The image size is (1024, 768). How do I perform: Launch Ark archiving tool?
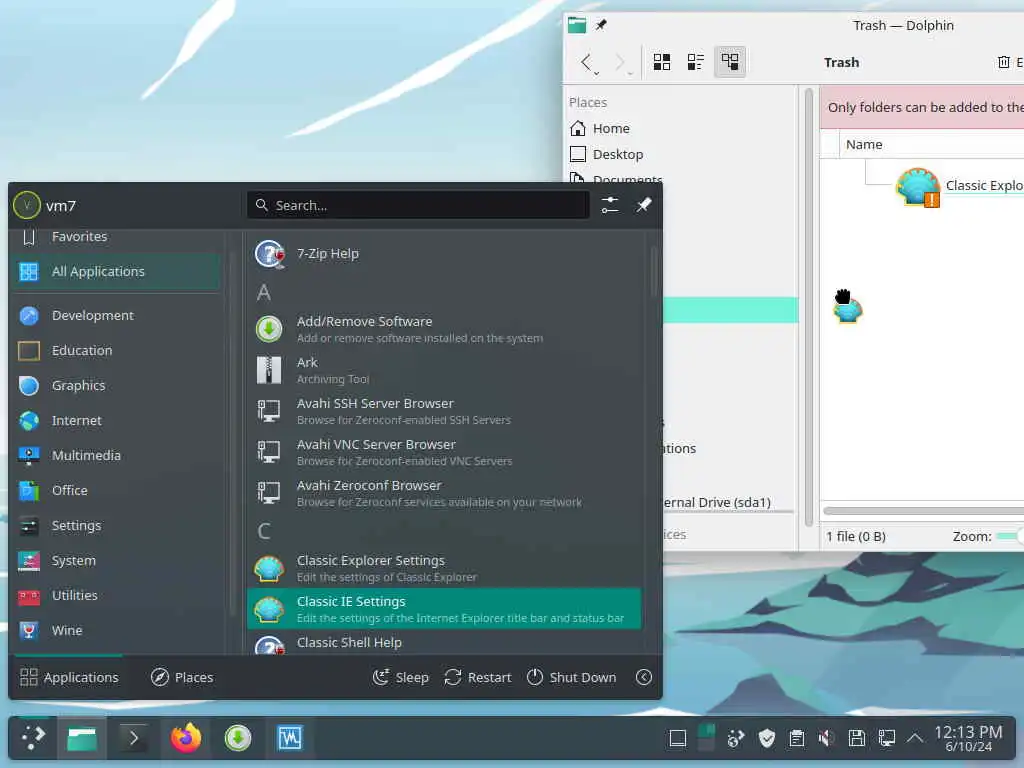click(444, 370)
